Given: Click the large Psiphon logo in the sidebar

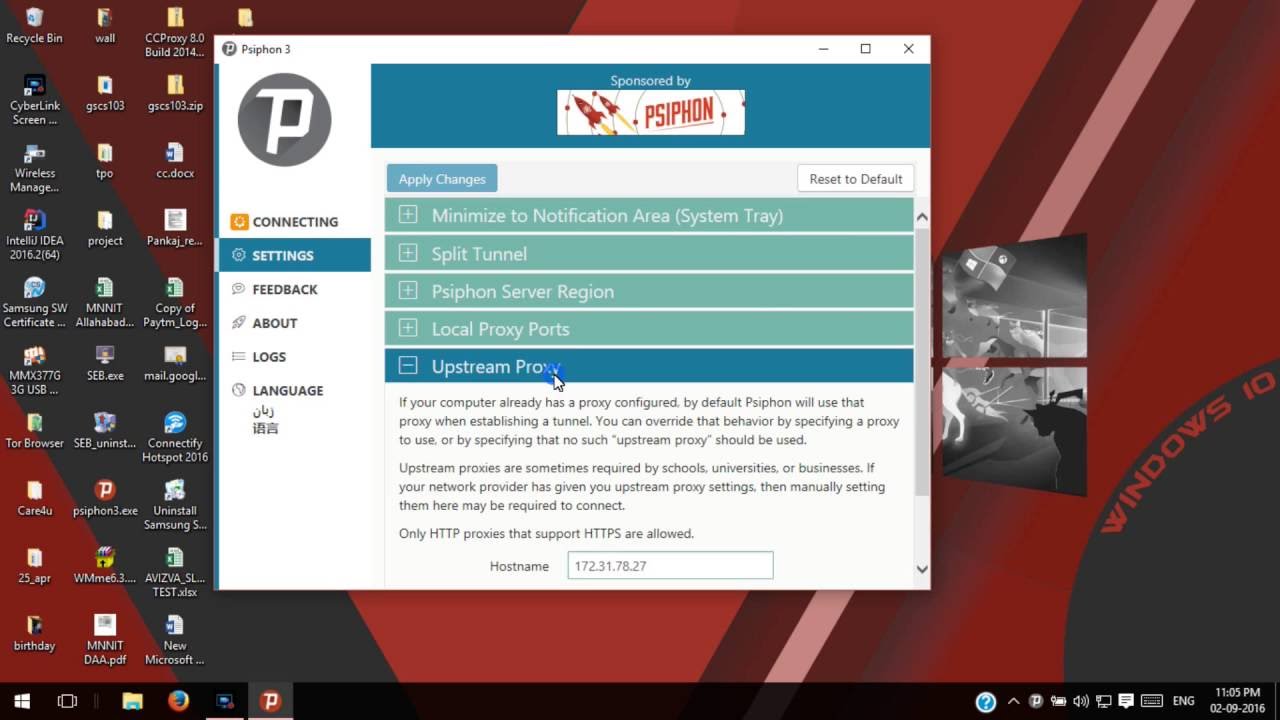Looking at the screenshot, I should [284, 120].
